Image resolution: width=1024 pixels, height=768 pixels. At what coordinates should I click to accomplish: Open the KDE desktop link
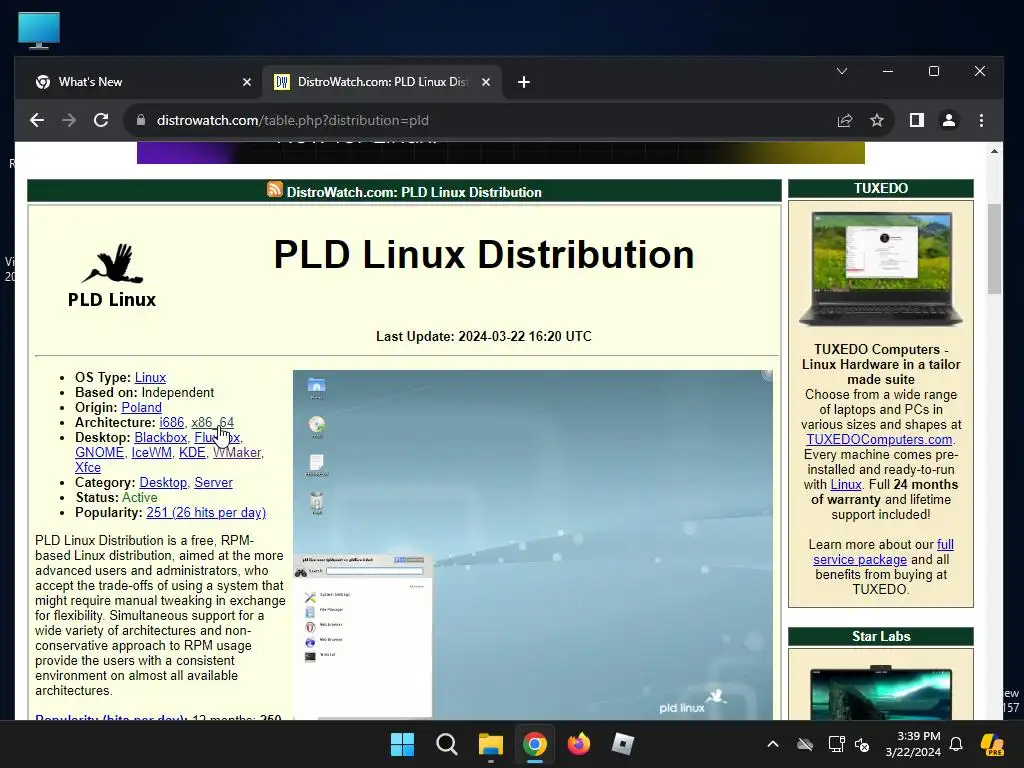tap(192, 453)
